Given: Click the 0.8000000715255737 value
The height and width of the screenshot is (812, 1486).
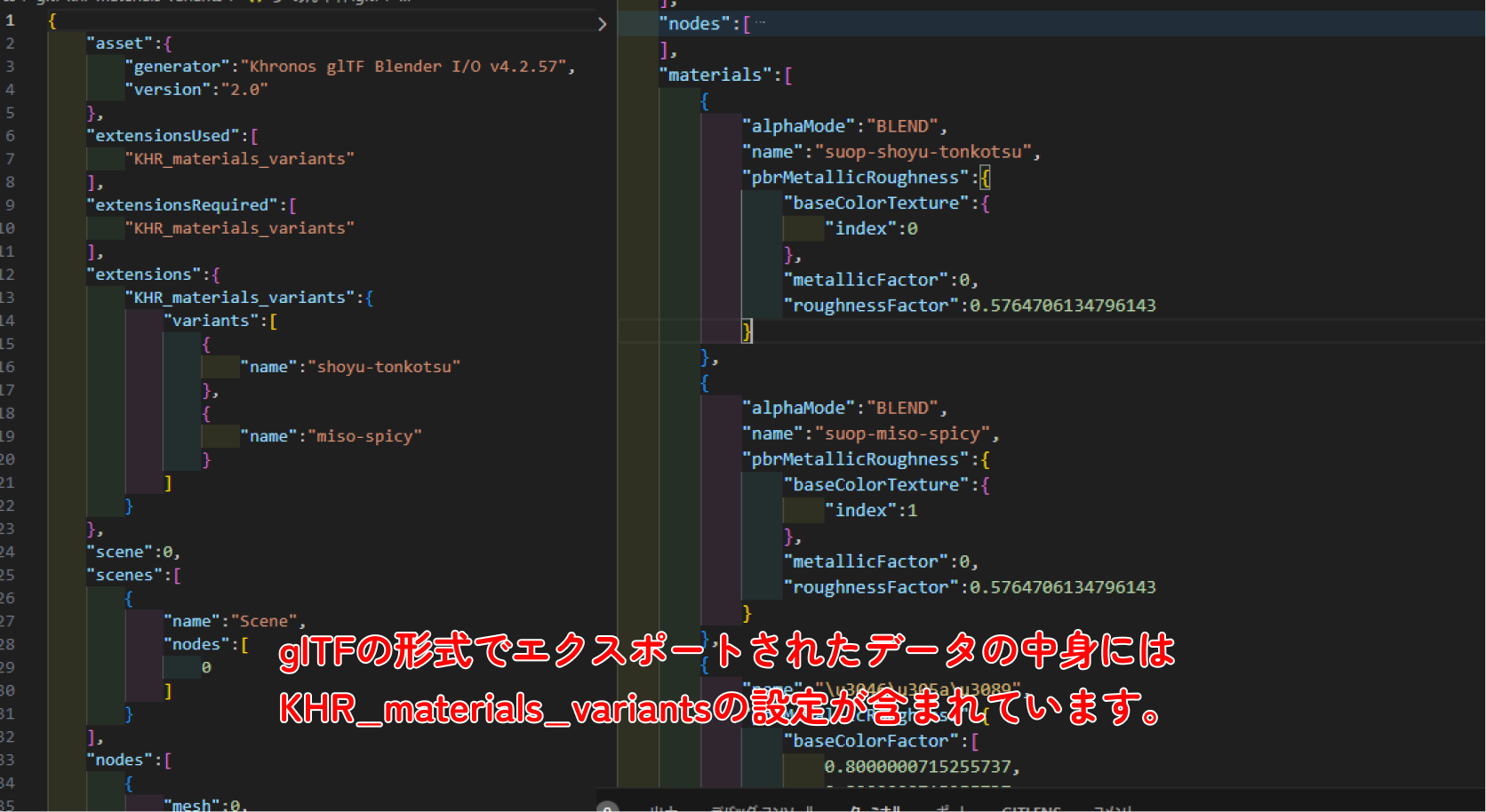Looking at the screenshot, I should coord(918,767).
